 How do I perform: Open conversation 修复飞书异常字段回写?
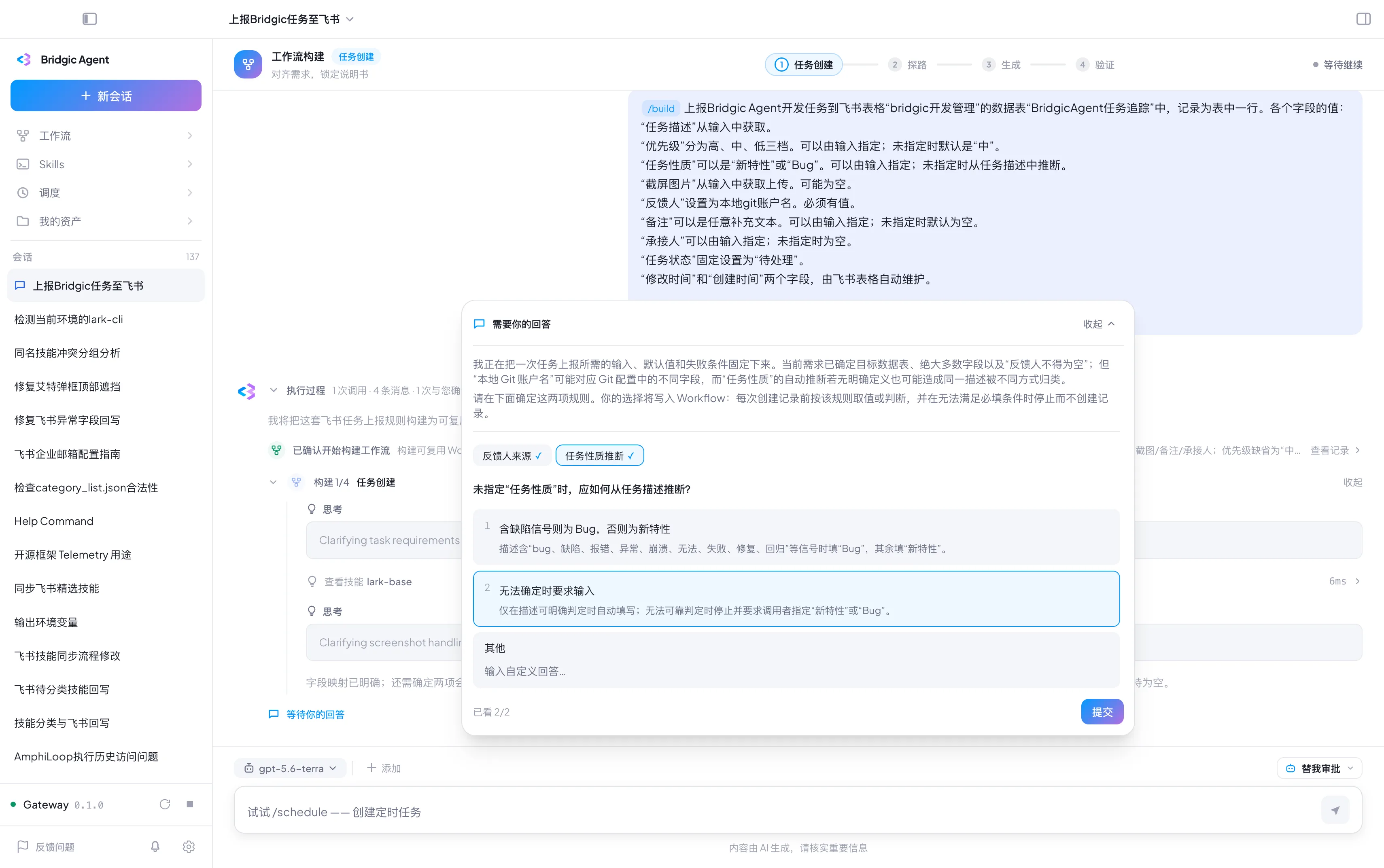coord(106,420)
